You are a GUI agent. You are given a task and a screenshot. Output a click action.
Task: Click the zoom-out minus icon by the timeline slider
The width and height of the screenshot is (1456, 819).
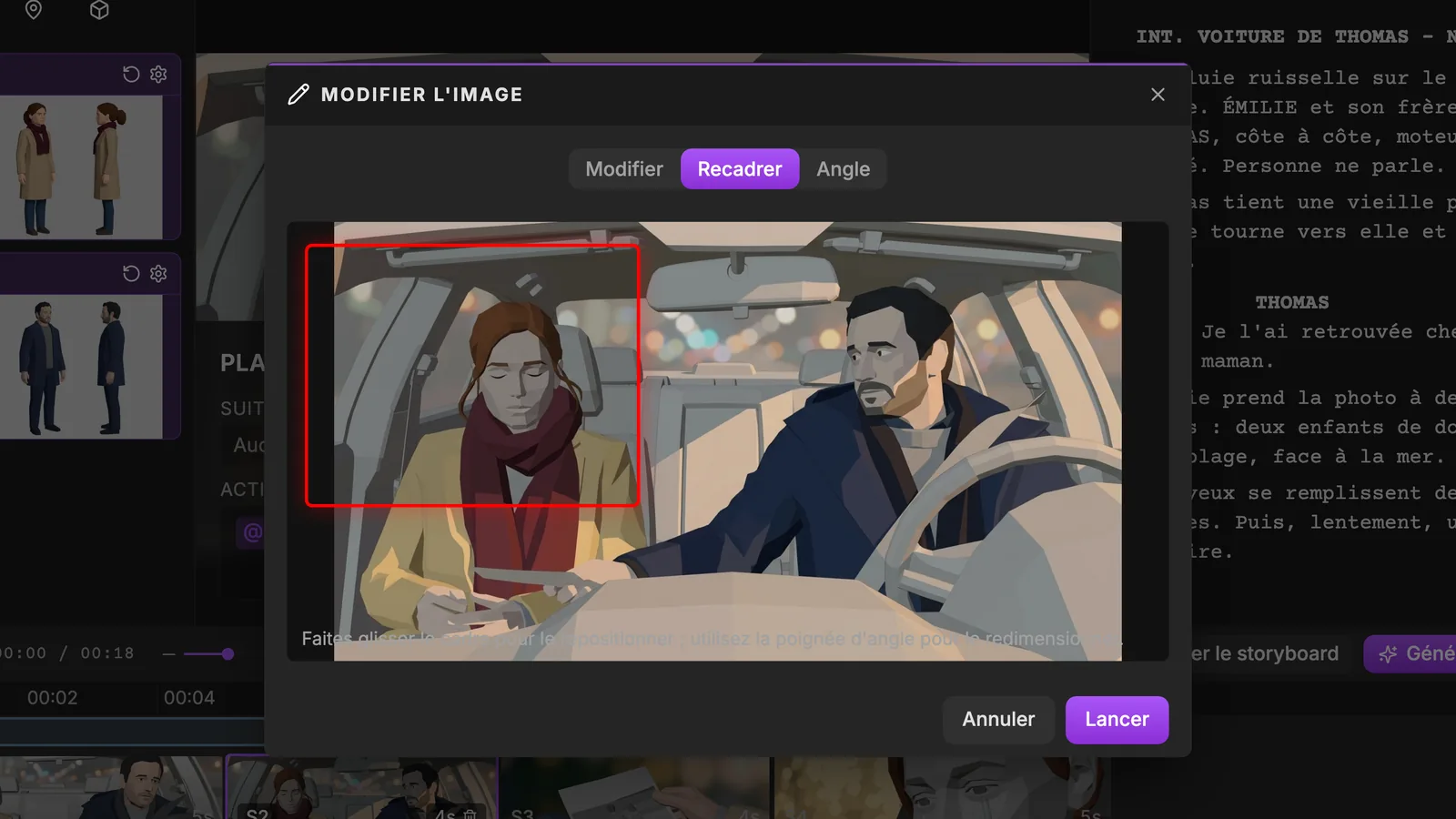click(169, 653)
